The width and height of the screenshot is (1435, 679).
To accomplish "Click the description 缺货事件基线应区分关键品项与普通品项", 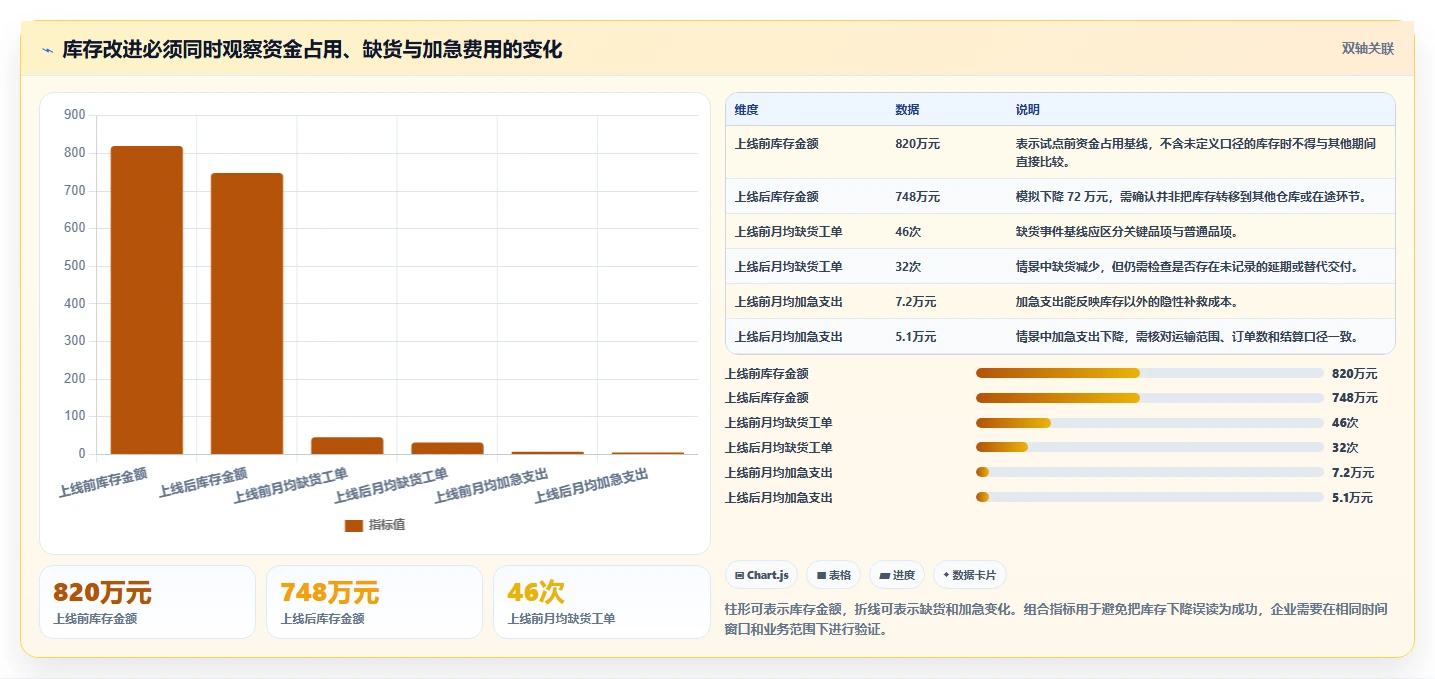I will [1127, 232].
